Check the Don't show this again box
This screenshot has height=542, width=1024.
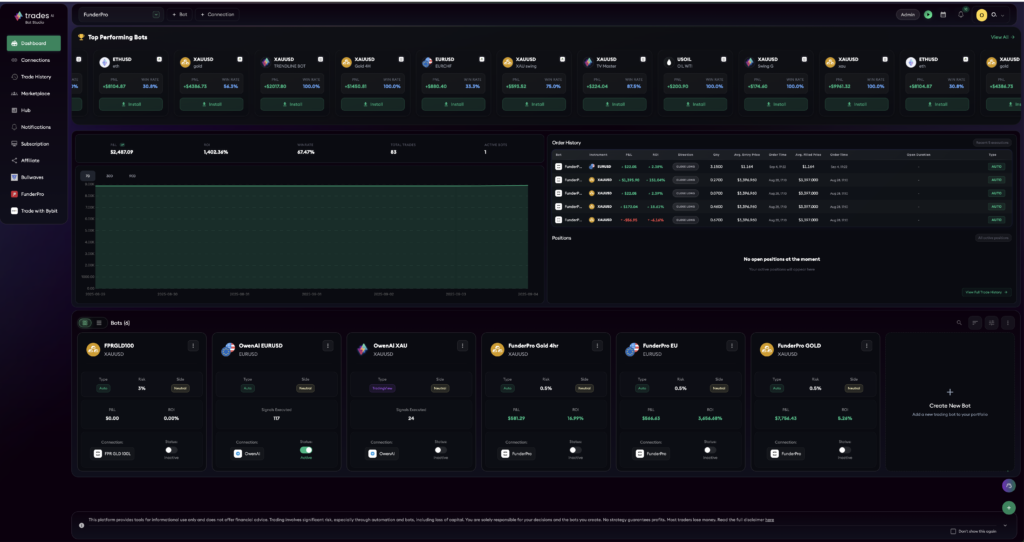[x=953, y=532]
